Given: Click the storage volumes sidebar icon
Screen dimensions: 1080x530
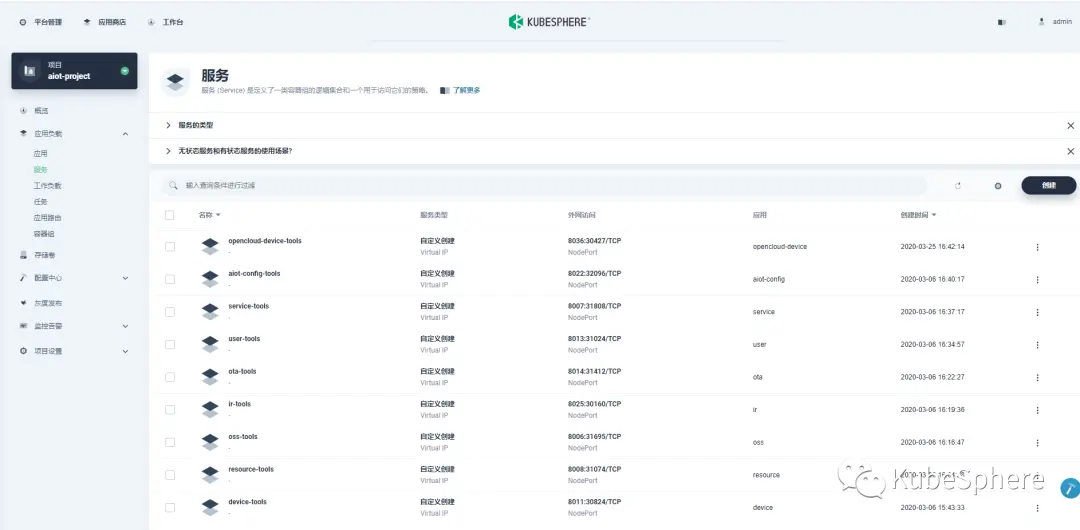Looking at the screenshot, I should coord(23,255).
